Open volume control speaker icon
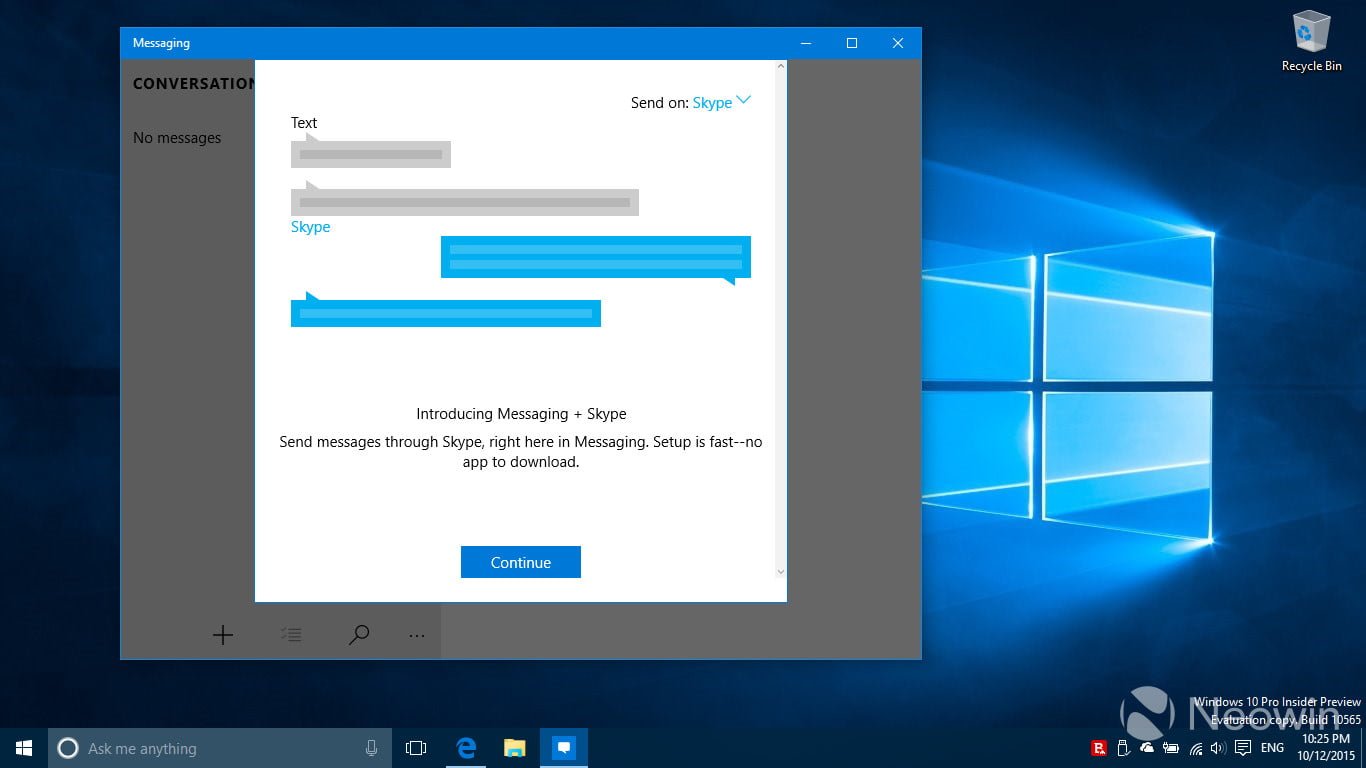The width and height of the screenshot is (1366, 768). click(1218, 748)
